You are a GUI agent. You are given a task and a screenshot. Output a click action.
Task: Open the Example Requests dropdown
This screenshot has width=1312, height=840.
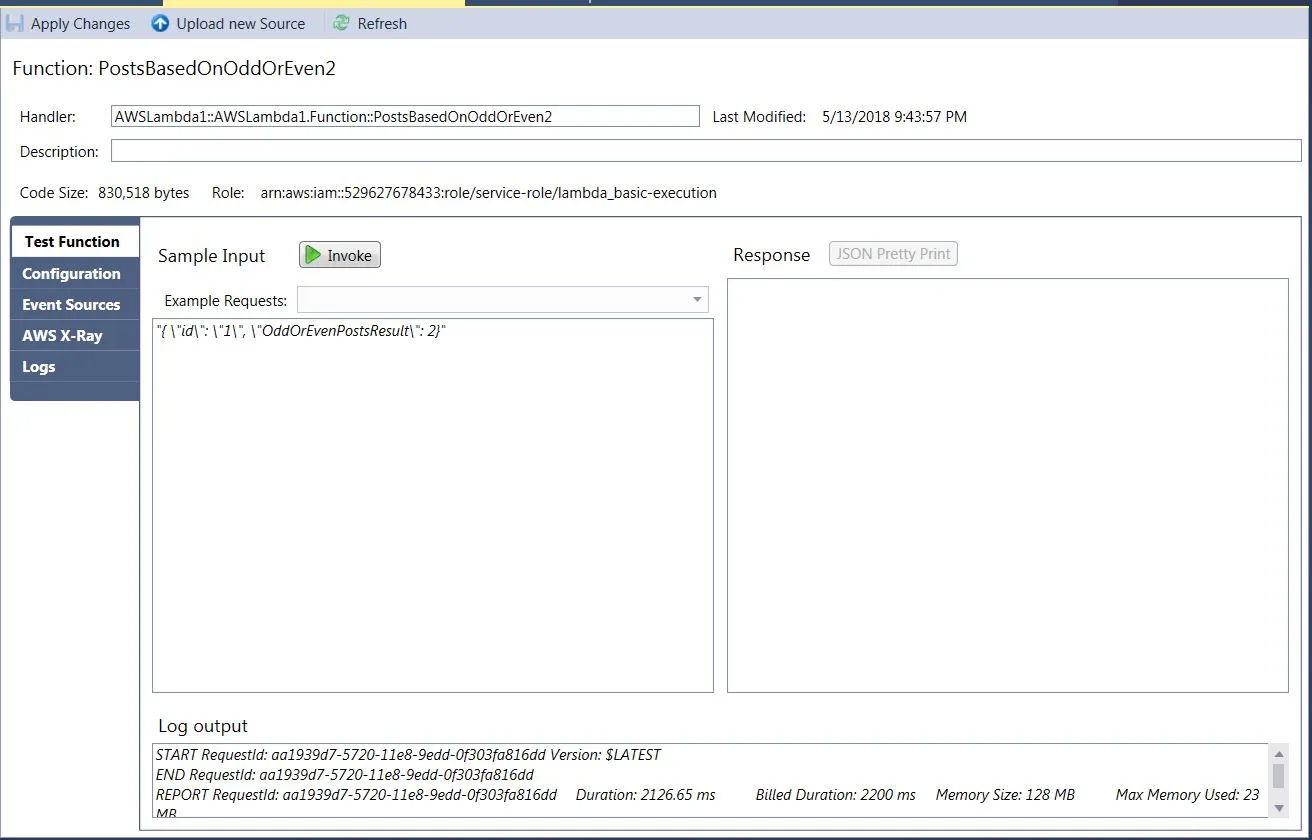[x=502, y=300]
